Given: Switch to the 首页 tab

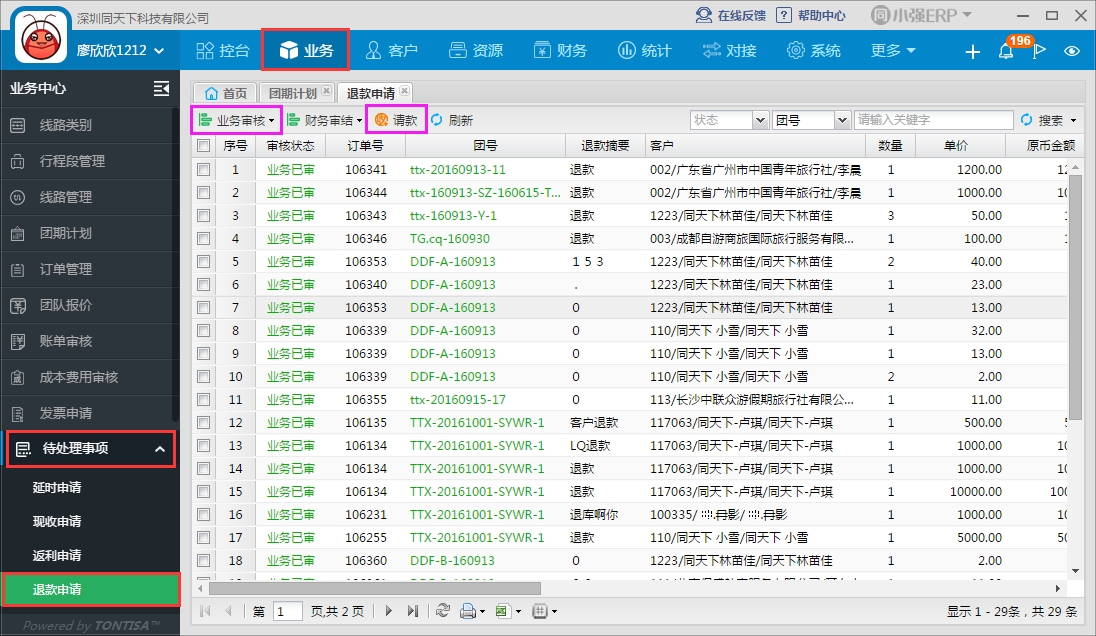Looking at the screenshot, I should coord(225,93).
